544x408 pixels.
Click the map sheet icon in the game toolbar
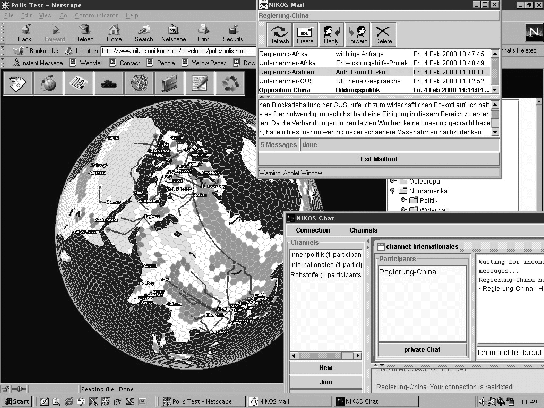(79, 83)
